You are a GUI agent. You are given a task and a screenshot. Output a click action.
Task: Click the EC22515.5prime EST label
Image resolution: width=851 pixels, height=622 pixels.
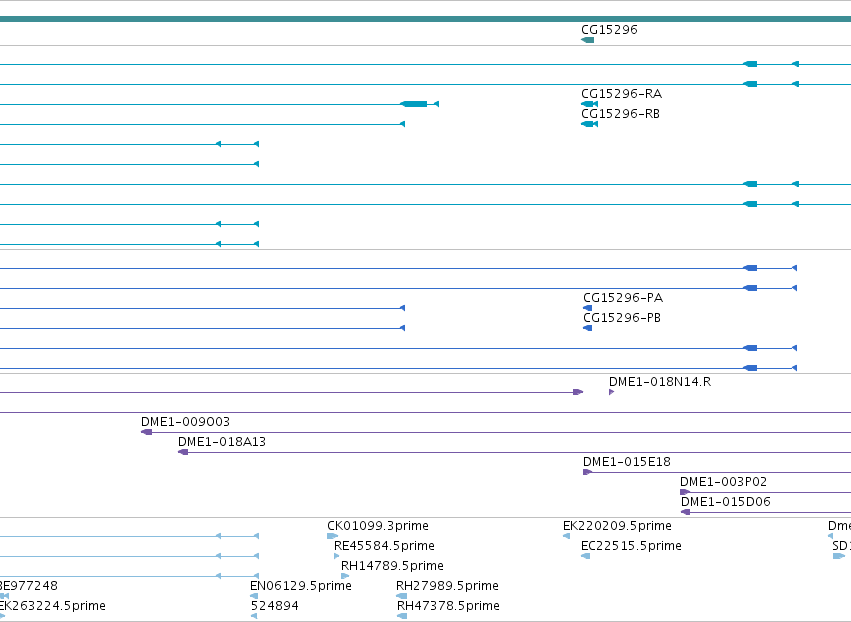(631, 546)
